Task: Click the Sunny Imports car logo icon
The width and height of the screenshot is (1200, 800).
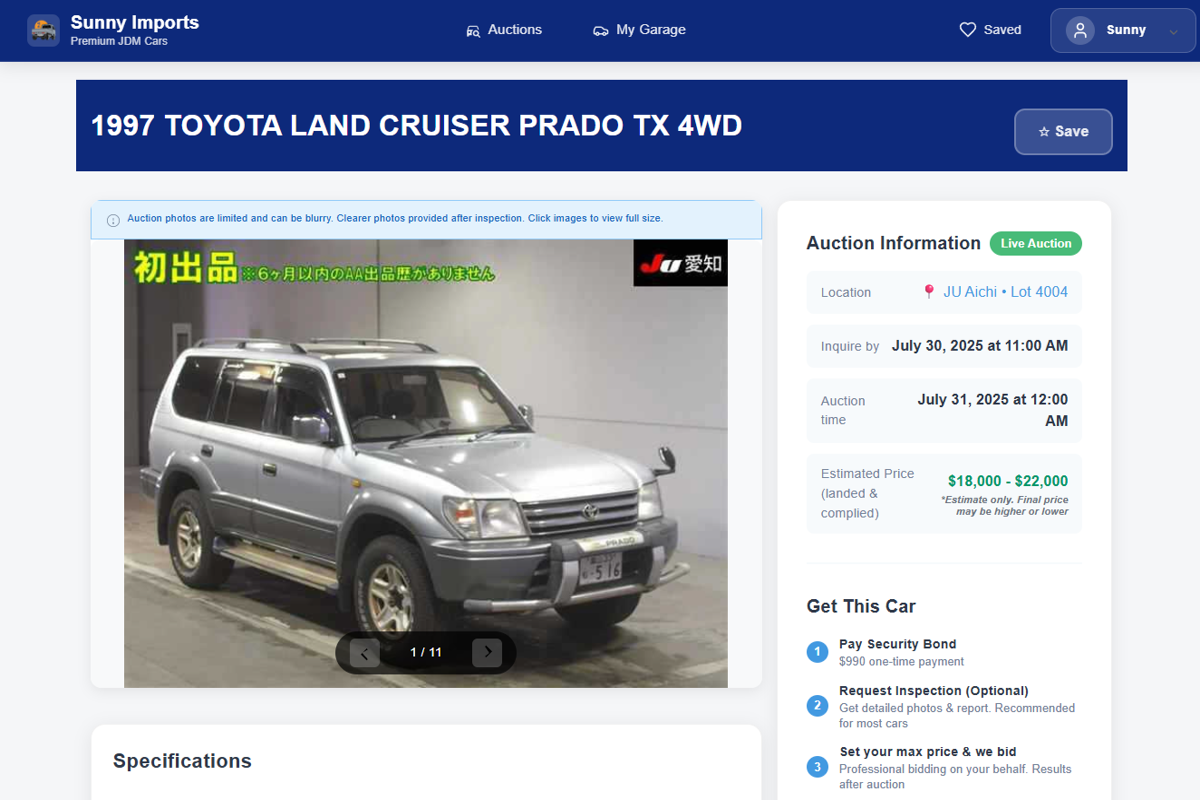Action: (43, 30)
